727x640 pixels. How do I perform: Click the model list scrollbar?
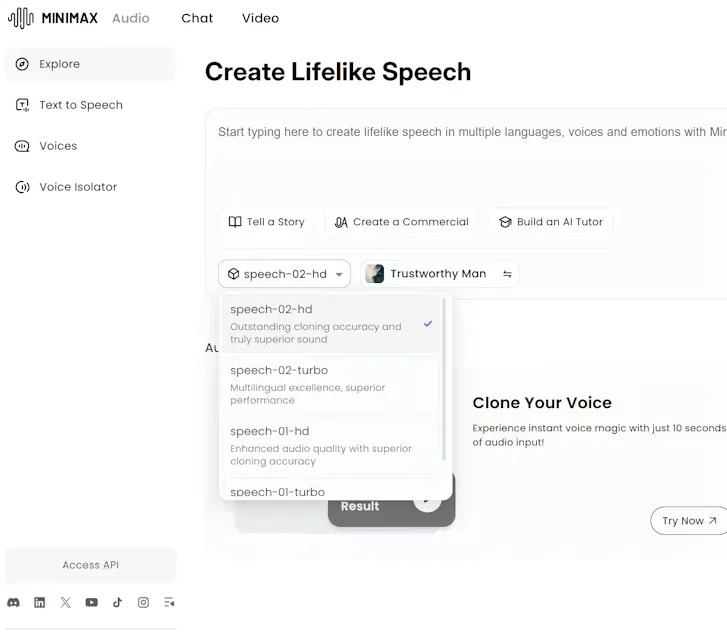[x=444, y=379]
